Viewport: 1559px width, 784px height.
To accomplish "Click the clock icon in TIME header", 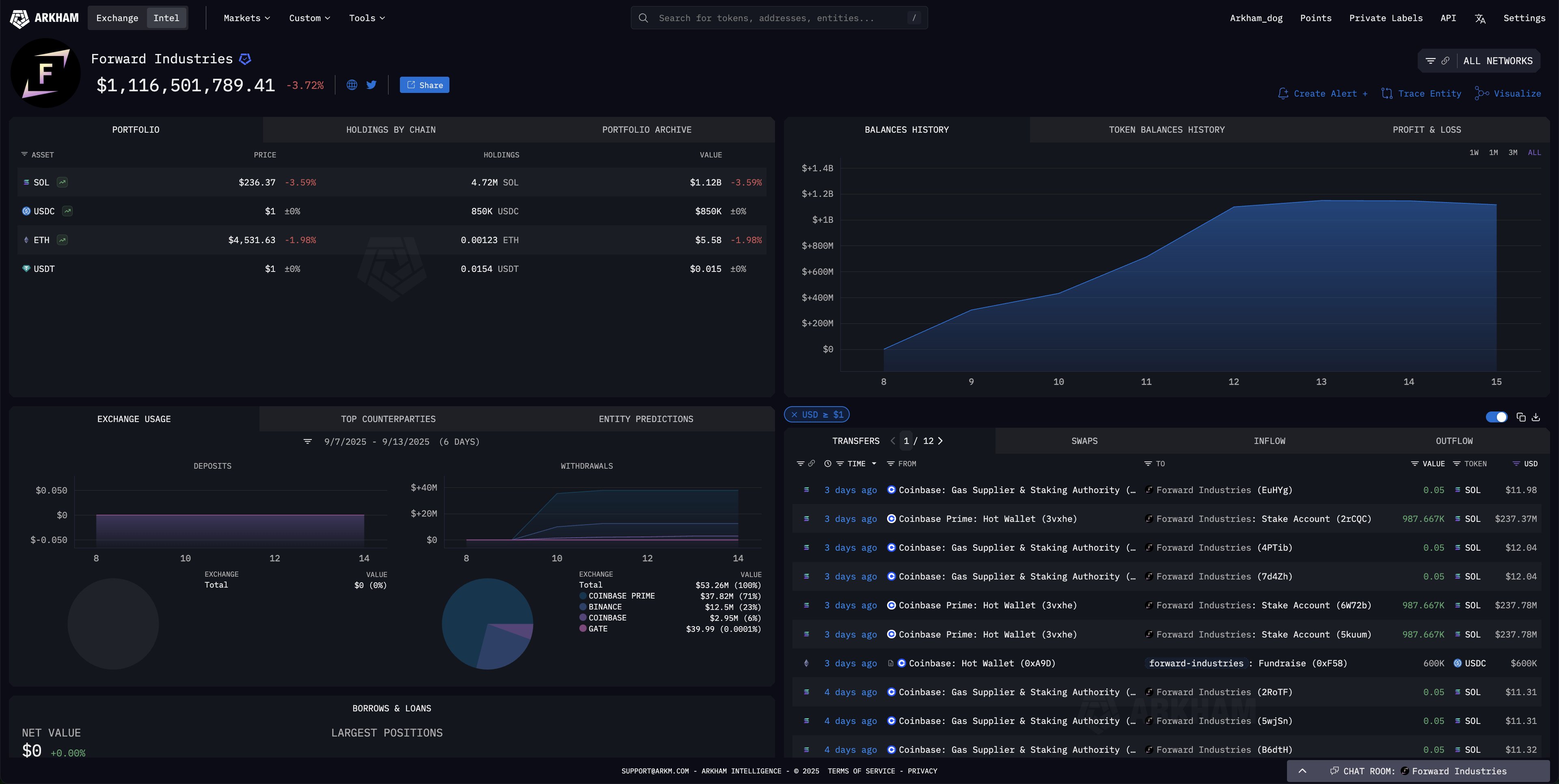I will click(827, 463).
